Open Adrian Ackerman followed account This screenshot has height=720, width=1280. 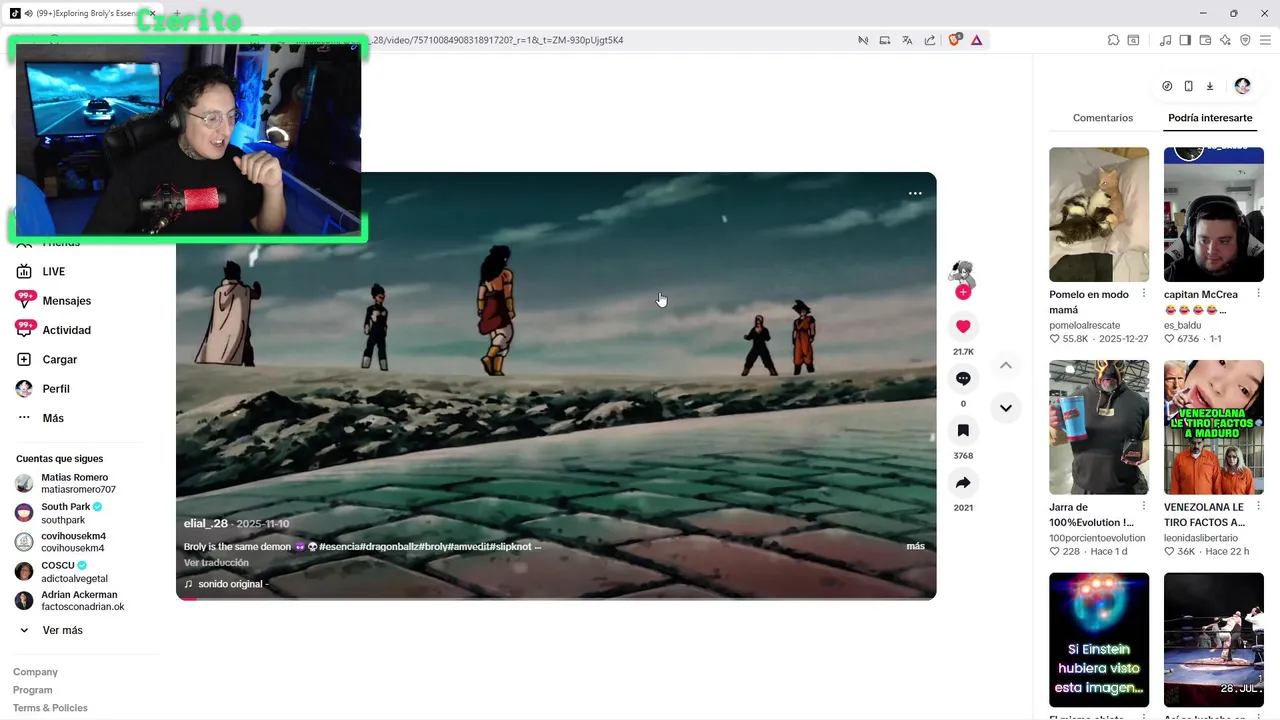click(80, 601)
